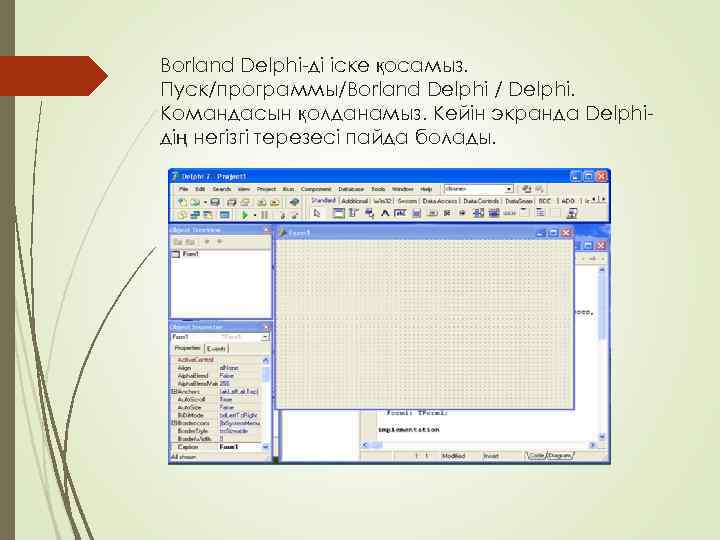The width and height of the screenshot is (720, 540).
Task: Click the Save current desktop icon
Action: pyautogui.click(x=526, y=189)
